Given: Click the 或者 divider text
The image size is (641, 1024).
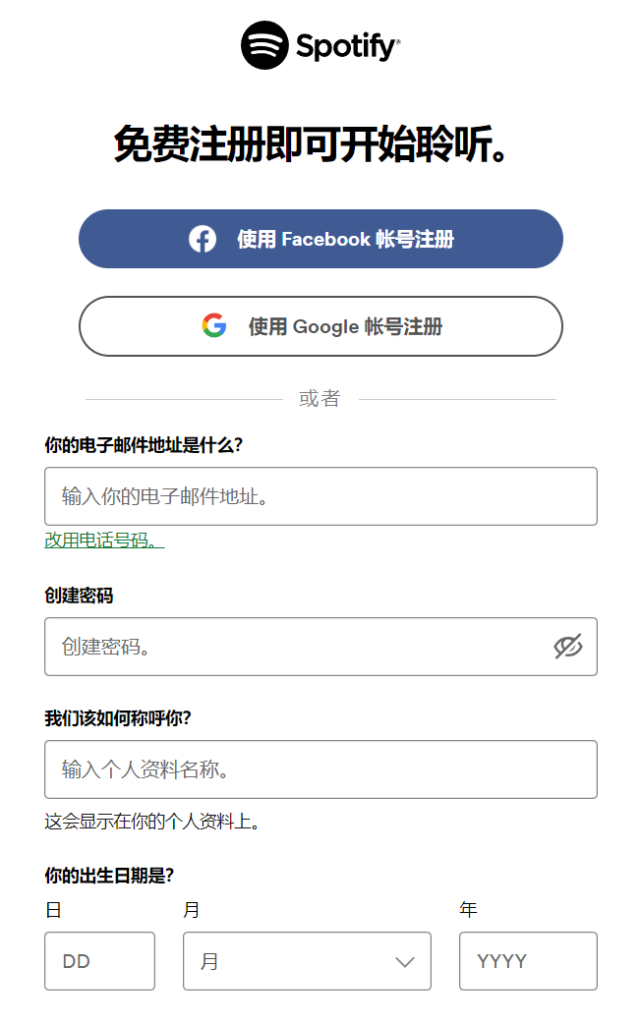Looking at the screenshot, I should click(x=320, y=397).
